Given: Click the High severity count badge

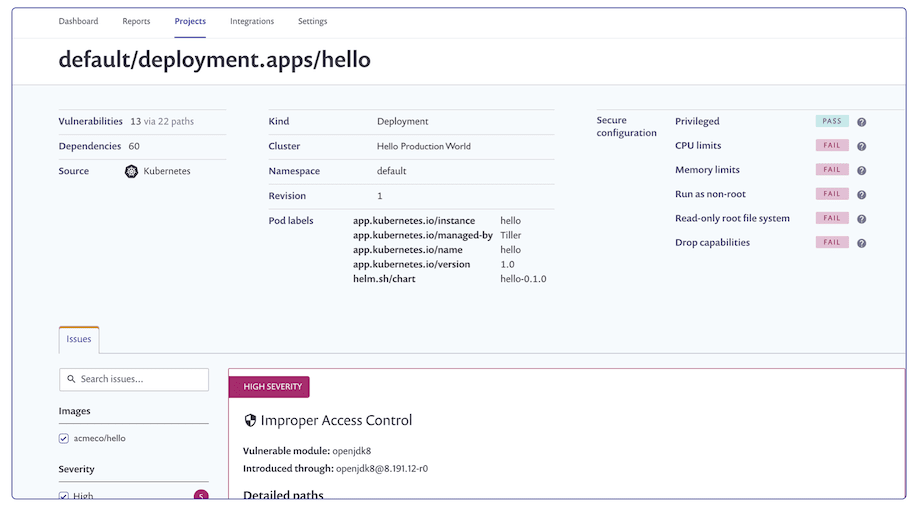Looking at the screenshot, I should [201, 496].
